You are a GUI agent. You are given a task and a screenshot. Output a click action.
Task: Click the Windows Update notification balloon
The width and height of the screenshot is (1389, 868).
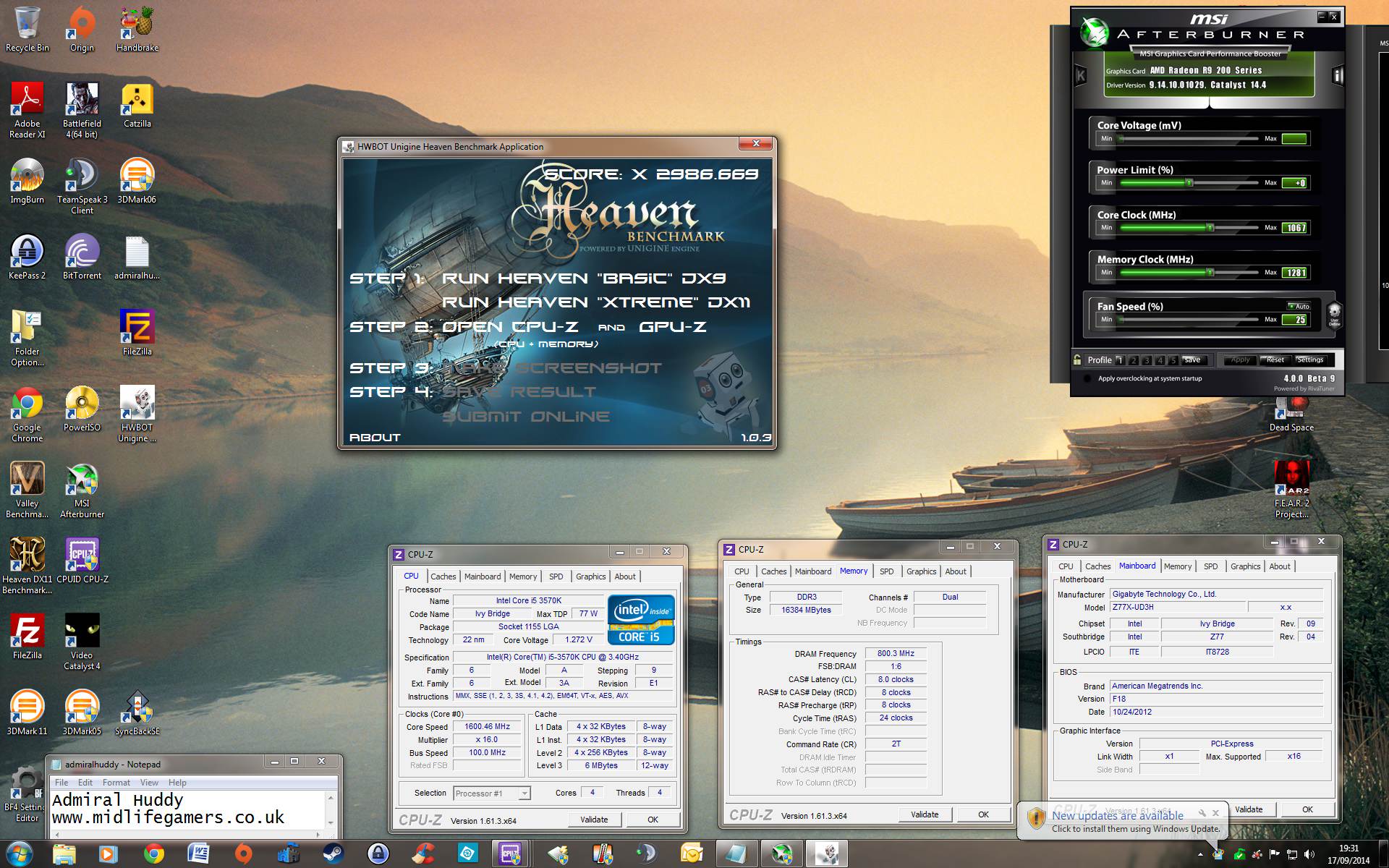(1123, 822)
